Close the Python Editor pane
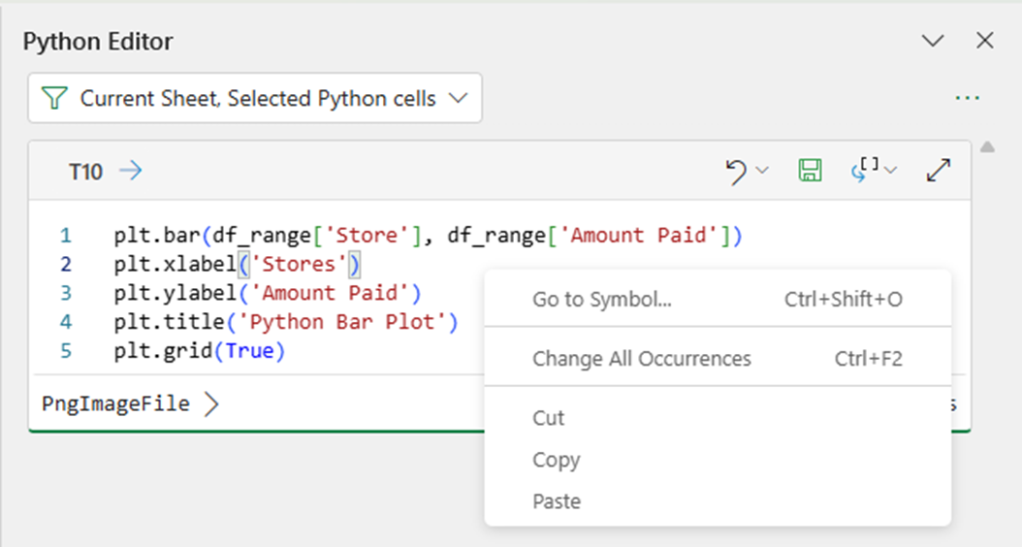Screen dimensions: 1022x547 click(x=985, y=41)
